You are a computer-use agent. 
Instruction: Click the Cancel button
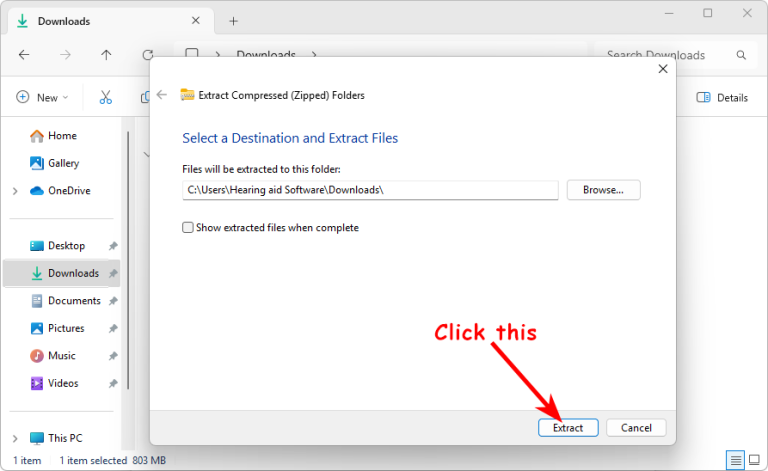point(636,427)
